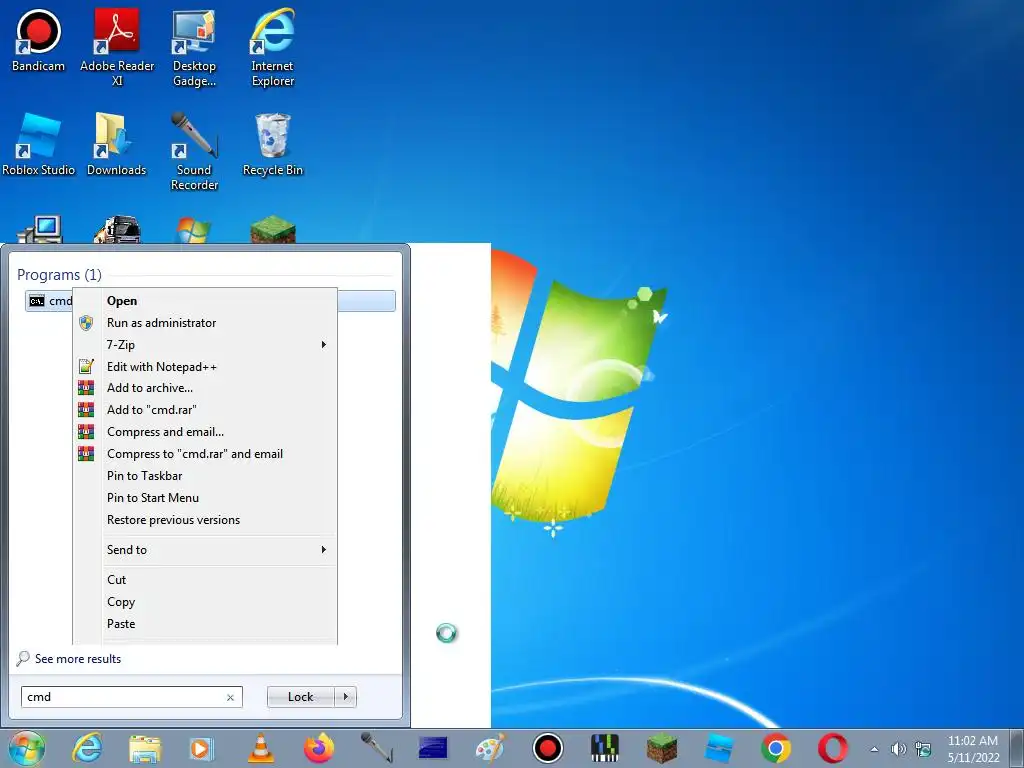Open shutdown options arrow beside Lock

(x=345, y=697)
